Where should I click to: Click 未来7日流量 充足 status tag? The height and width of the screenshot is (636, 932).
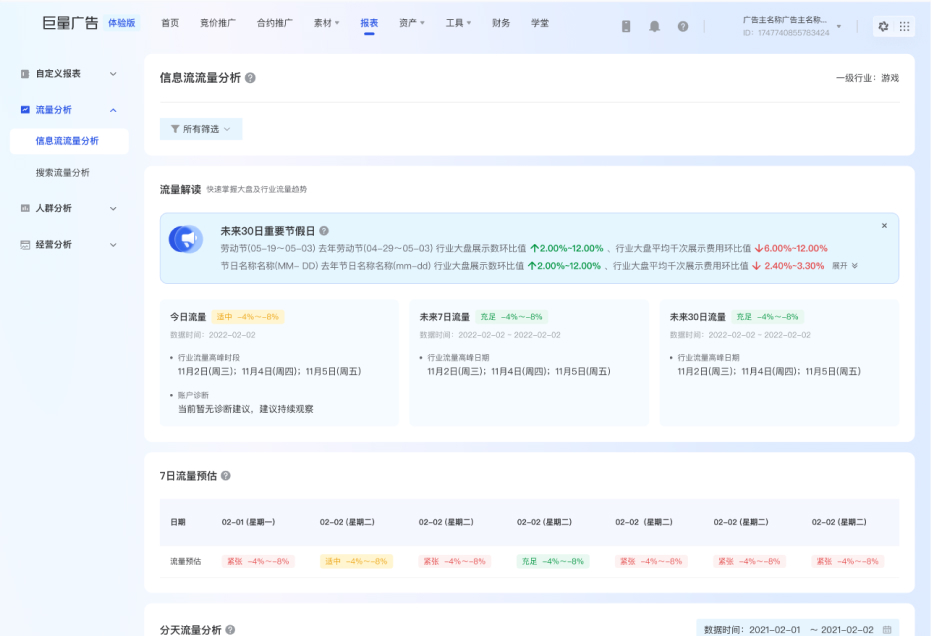[x=511, y=317]
